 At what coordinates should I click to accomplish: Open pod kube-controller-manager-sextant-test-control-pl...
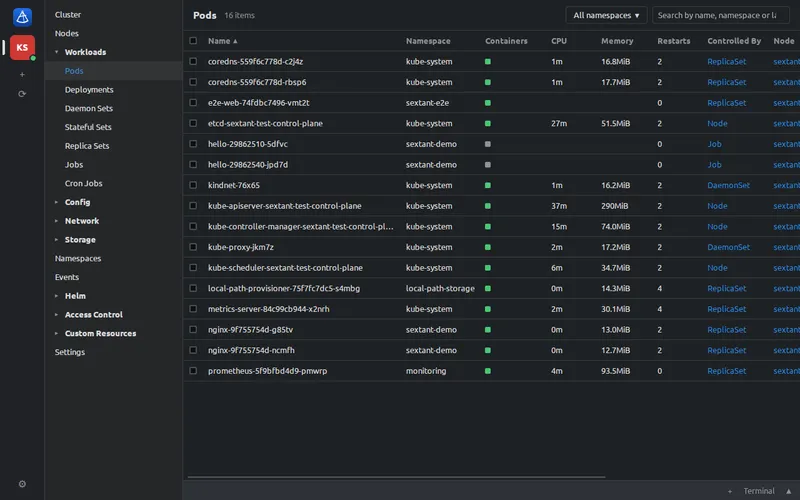pyautogui.click(x=301, y=227)
